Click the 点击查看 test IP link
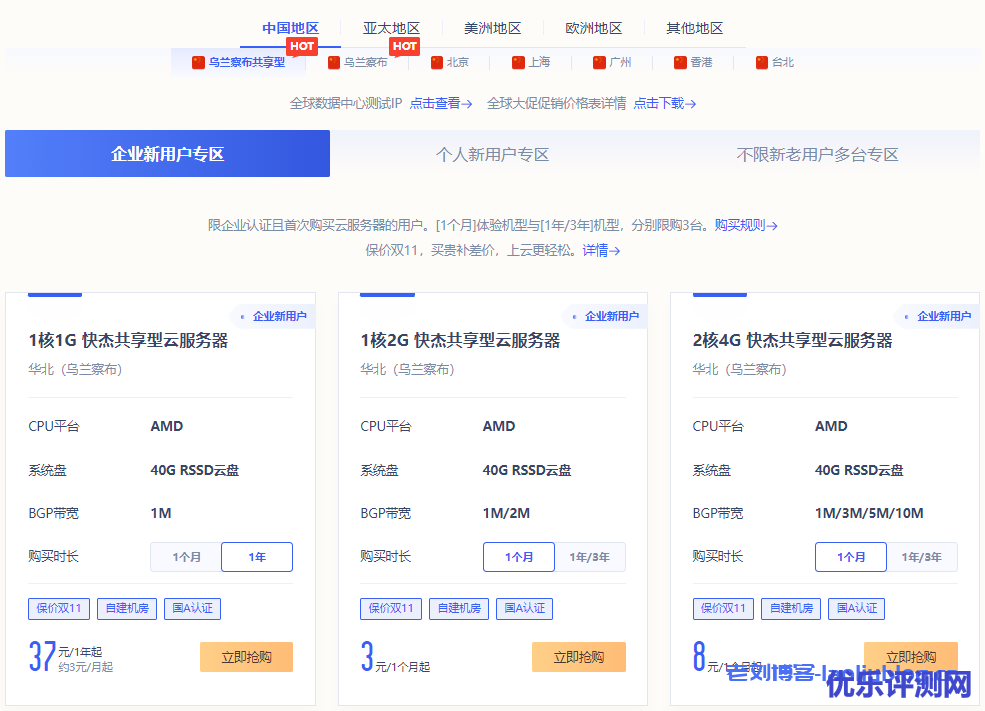The width and height of the screenshot is (985, 711). coord(440,103)
